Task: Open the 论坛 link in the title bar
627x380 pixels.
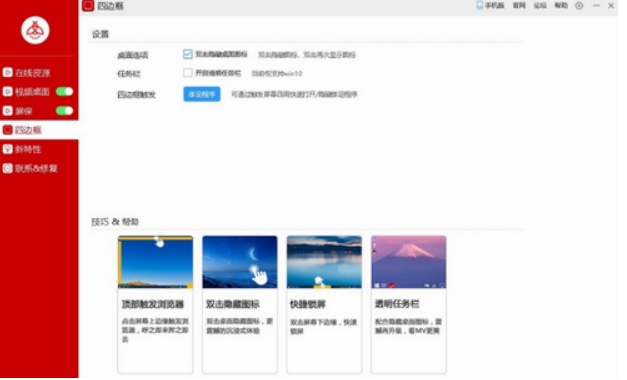Action: click(x=540, y=6)
